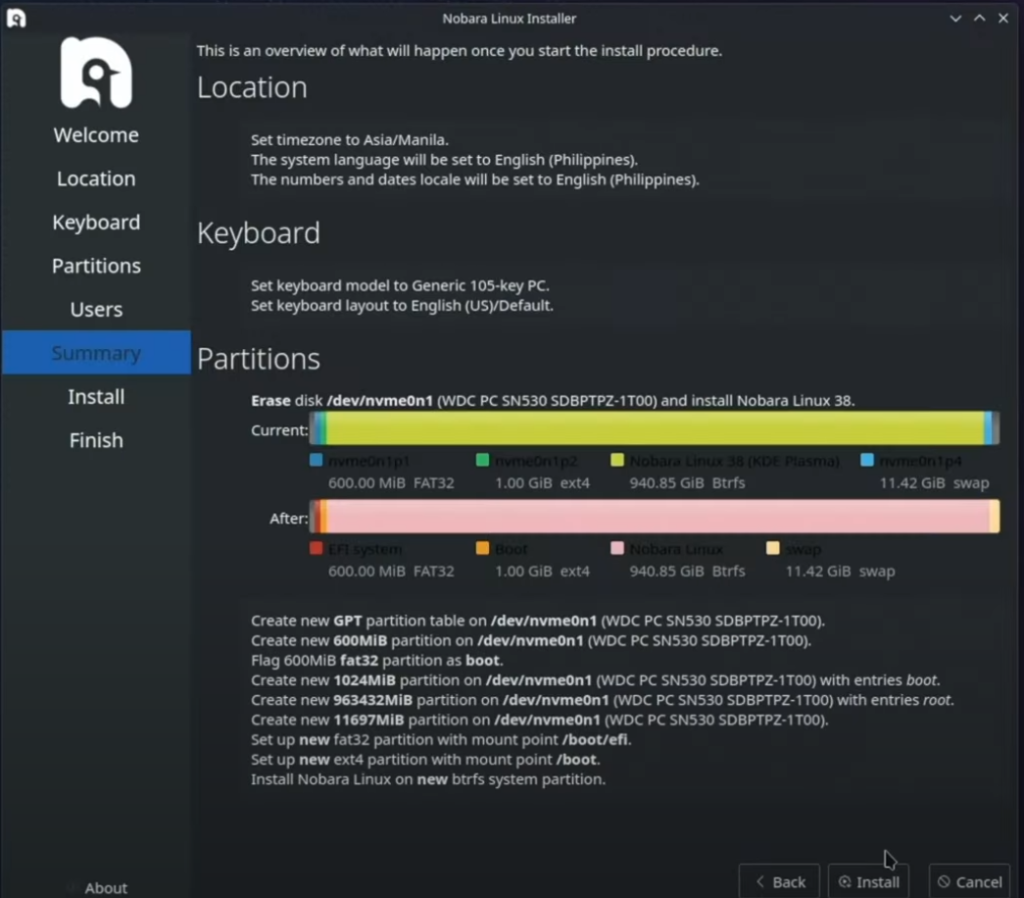The height and width of the screenshot is (898, 1024).
Task: Go back using the Back button
Action: [779, 881]
